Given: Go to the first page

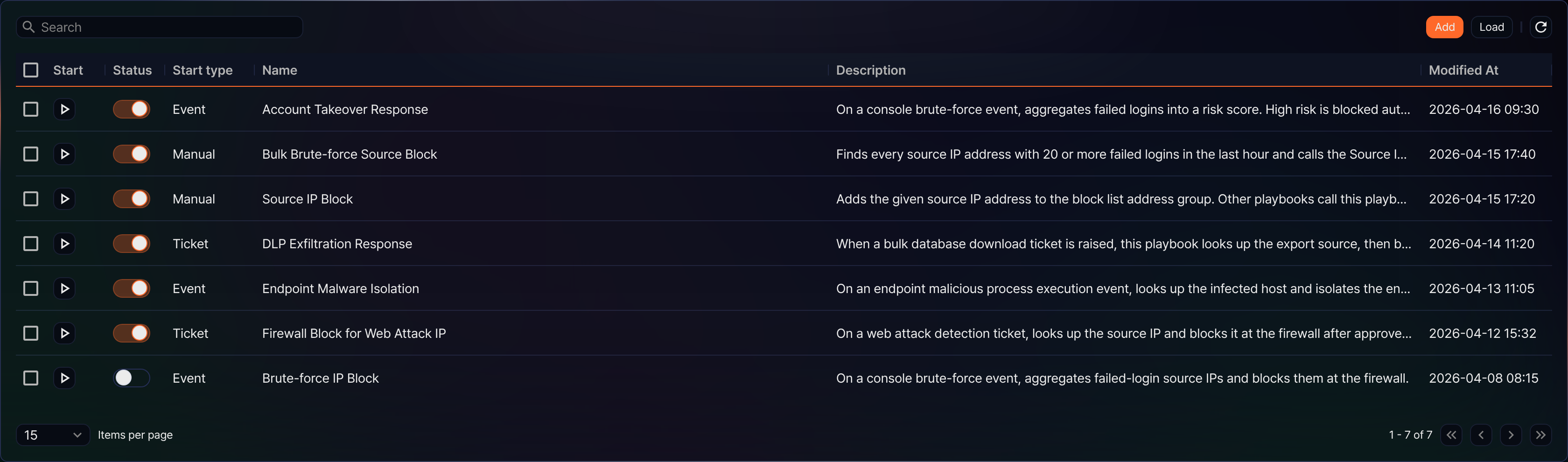Looking at the screenshot, I should pyautogui.click(x=1451, y=434).
